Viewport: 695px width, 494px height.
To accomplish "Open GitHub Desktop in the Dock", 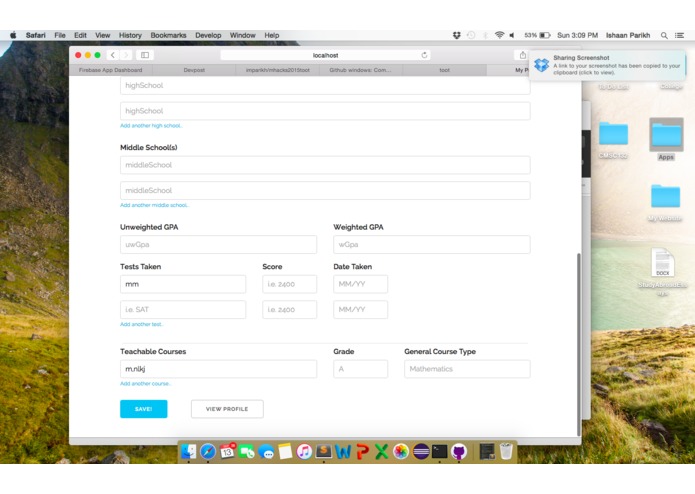I will 459,451.
